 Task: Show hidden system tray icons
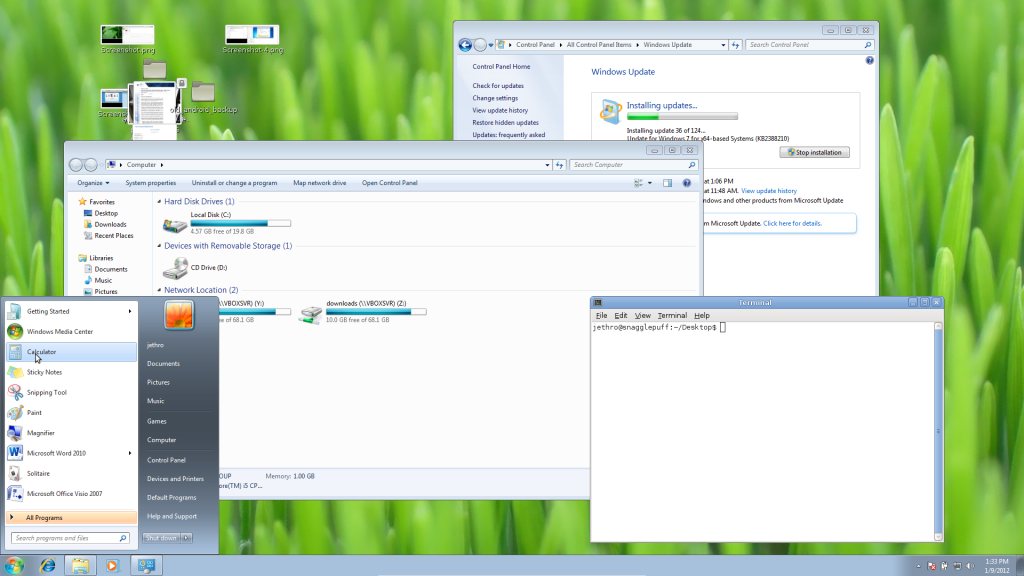918,566
